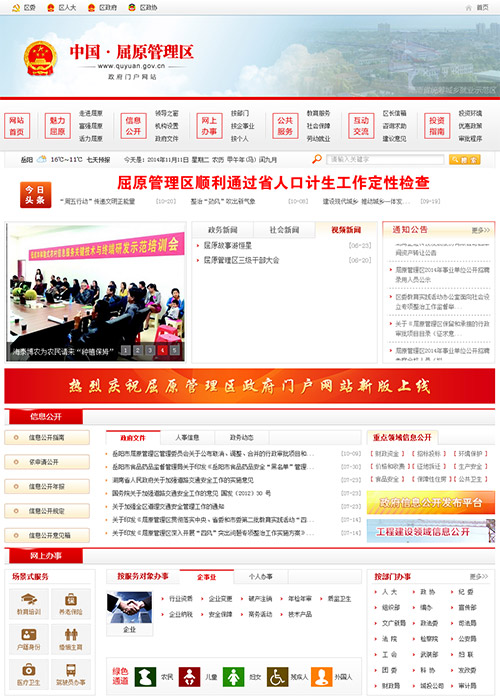Viewport: 500px width, 699px height.
Task: Click the green 妇女 woman icon
Action: point(234,677)
